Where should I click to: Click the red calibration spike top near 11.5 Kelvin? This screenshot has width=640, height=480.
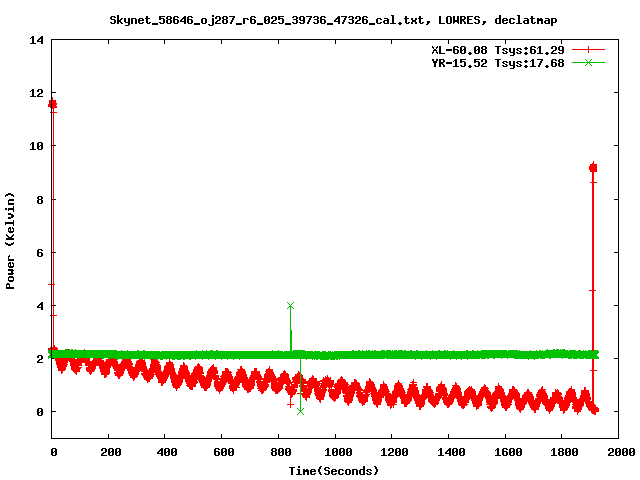coord(52,104)
